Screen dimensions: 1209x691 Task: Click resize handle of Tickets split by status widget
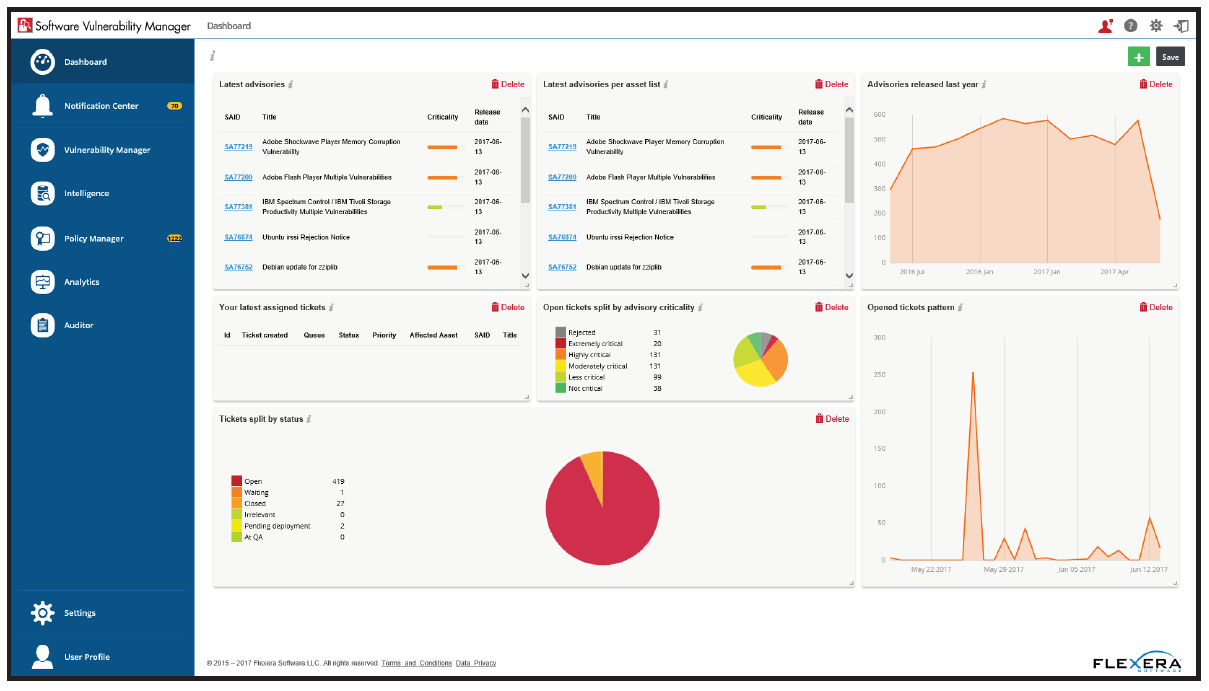(x=851, y=582)
